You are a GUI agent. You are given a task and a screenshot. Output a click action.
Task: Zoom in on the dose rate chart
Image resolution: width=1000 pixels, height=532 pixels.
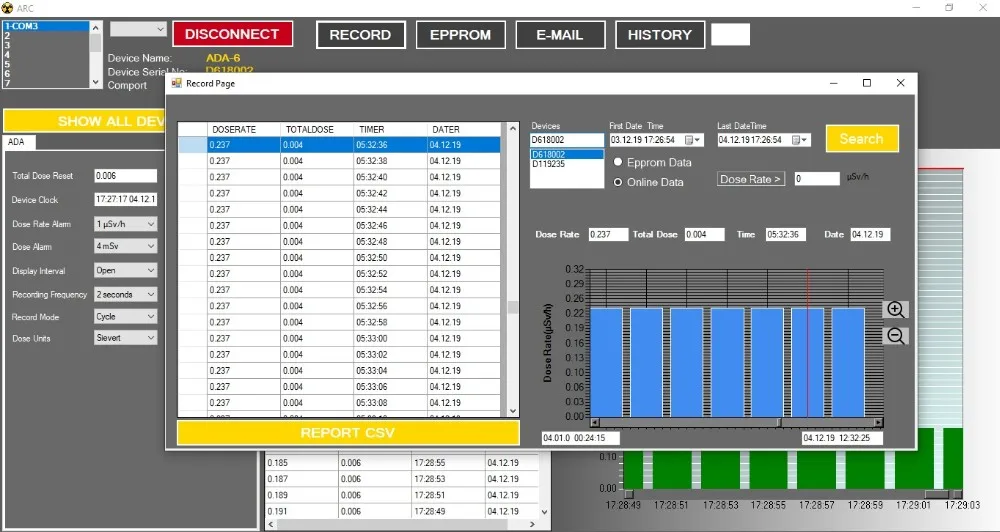896,310
